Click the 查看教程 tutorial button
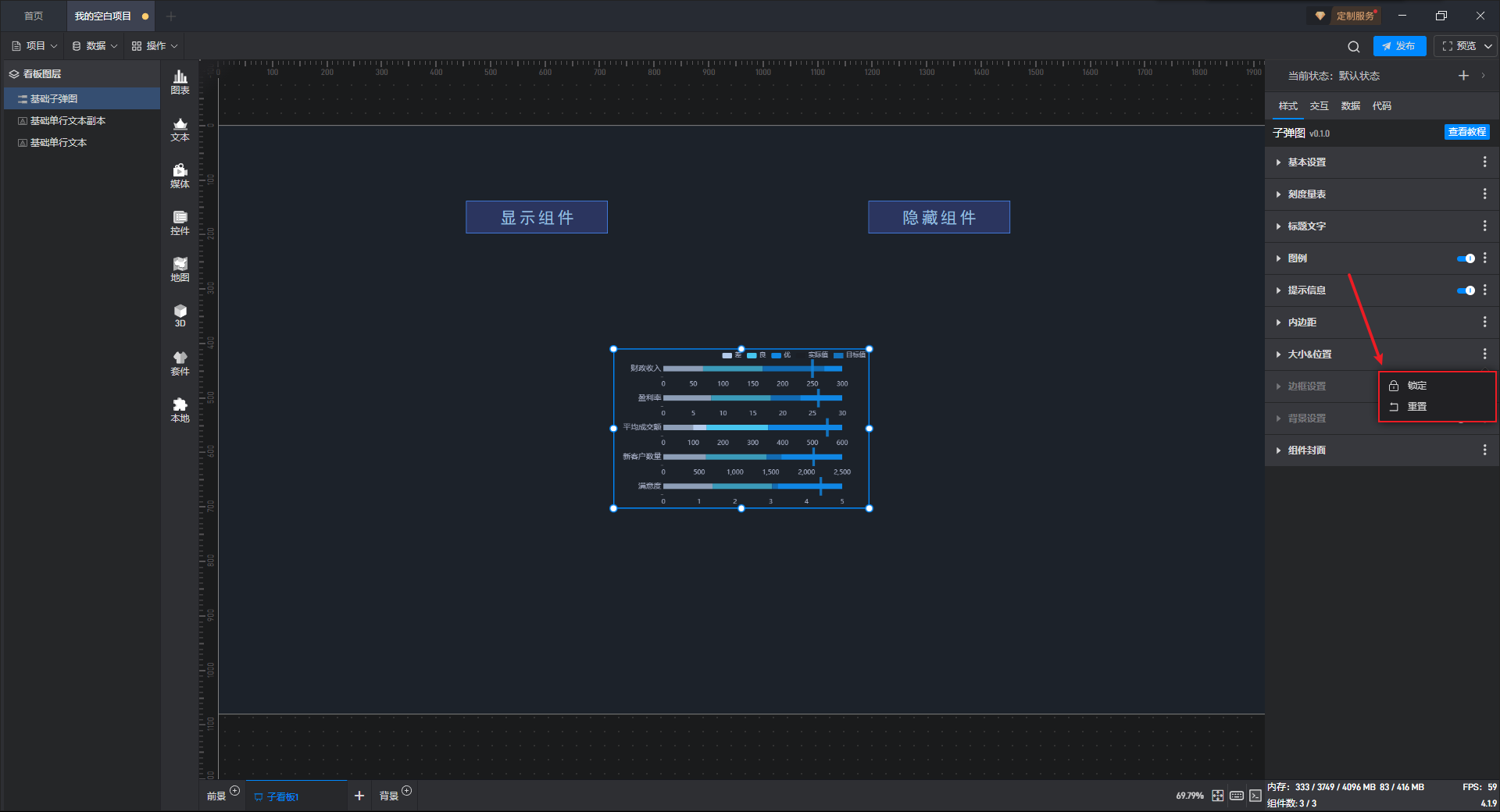This screenshot has width=1500, height=812. [x=1466, y=132]
